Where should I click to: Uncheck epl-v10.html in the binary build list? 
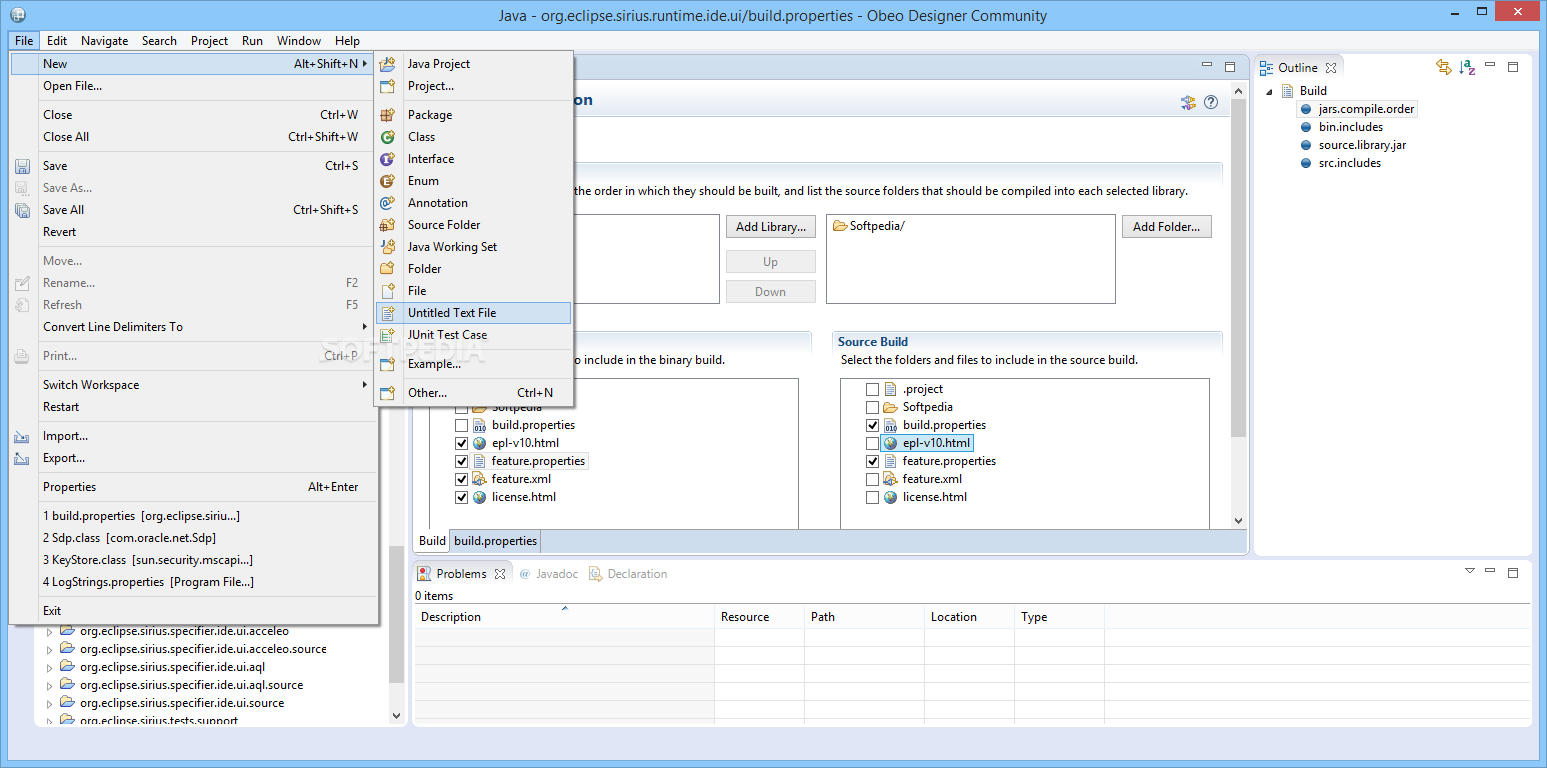coord(461,443)
